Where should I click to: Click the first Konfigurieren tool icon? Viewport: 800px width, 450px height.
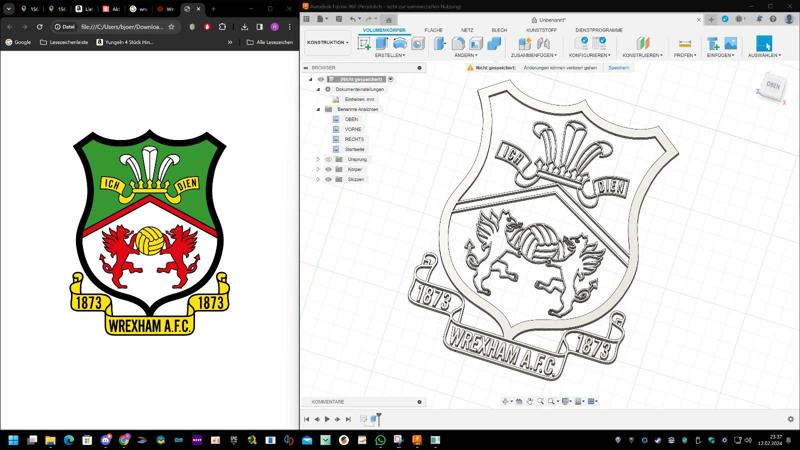click(x=581, y=43)
